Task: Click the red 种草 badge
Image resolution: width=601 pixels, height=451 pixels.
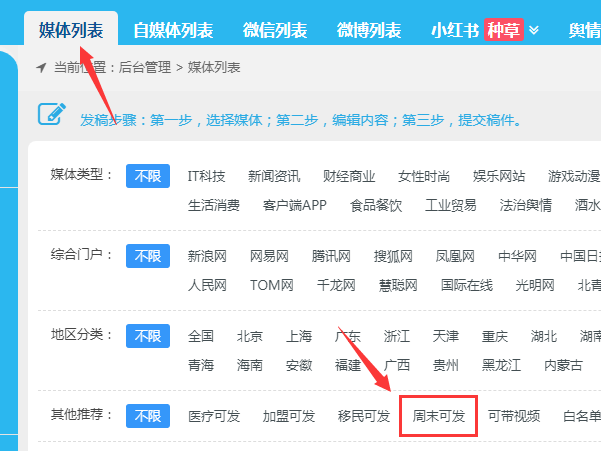Action: click(x=503, y=30)
